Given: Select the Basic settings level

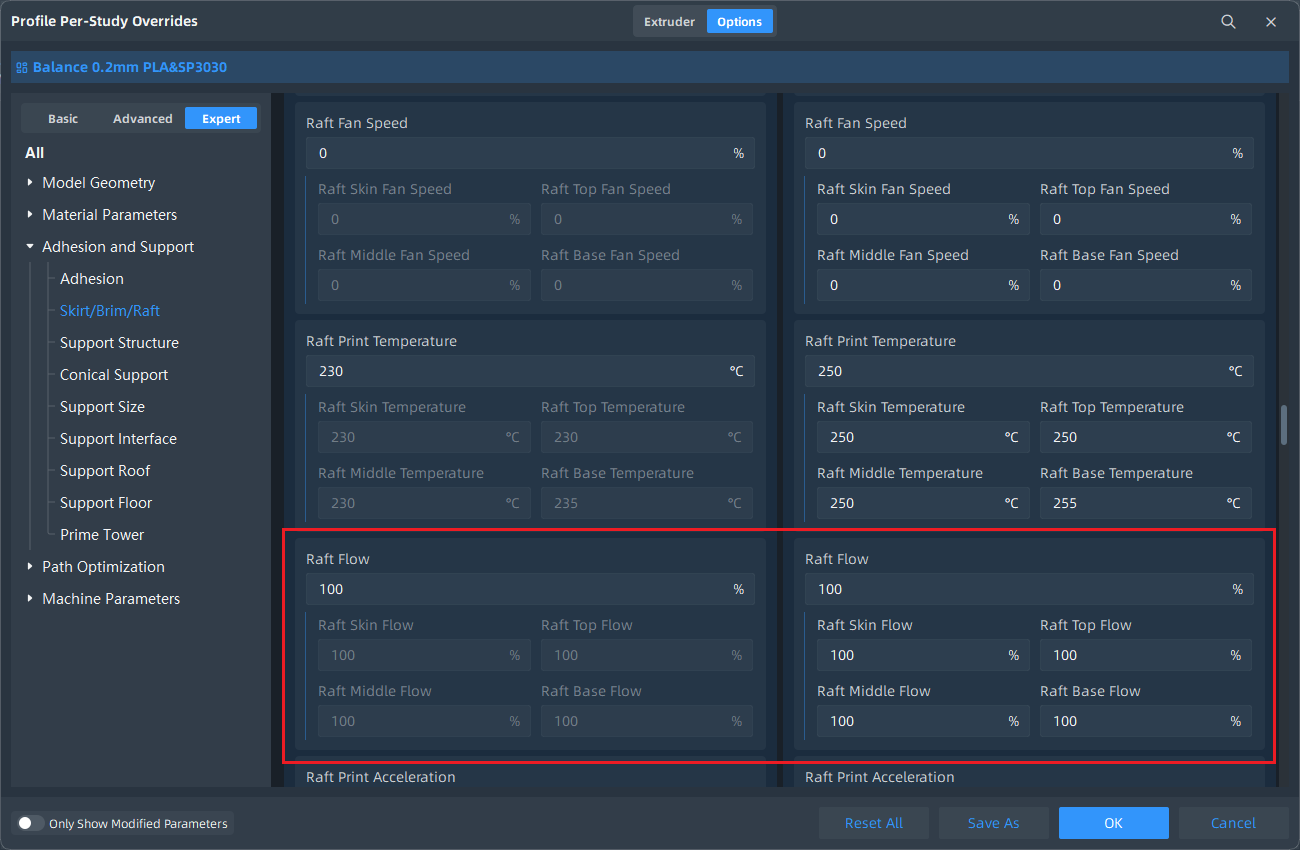Looking at the screenshot, I should point(63,118).
